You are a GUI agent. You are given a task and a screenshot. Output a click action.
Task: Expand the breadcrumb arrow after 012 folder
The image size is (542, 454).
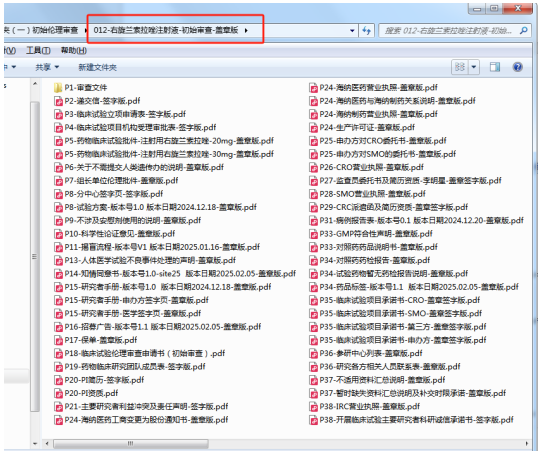pyautogui.click(x=246, y=30)
